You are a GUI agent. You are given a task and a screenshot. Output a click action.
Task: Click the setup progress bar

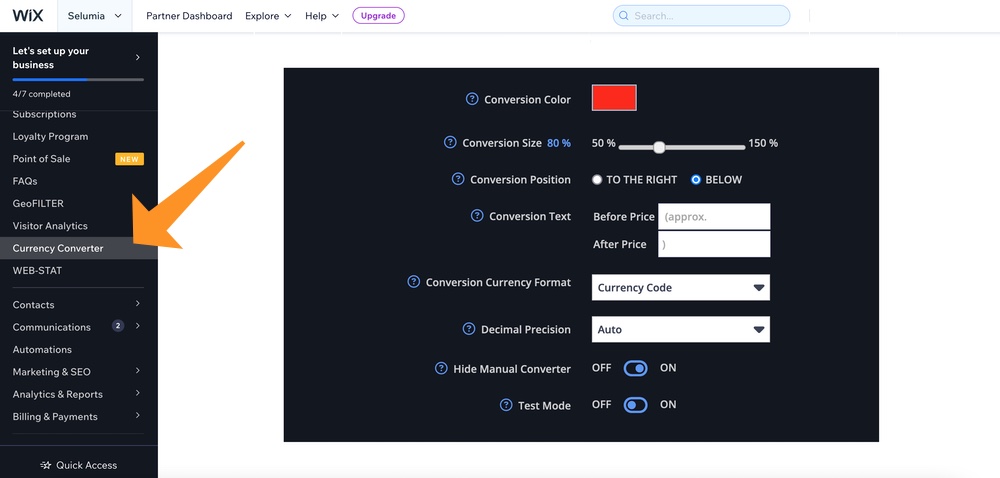(78, 80)
